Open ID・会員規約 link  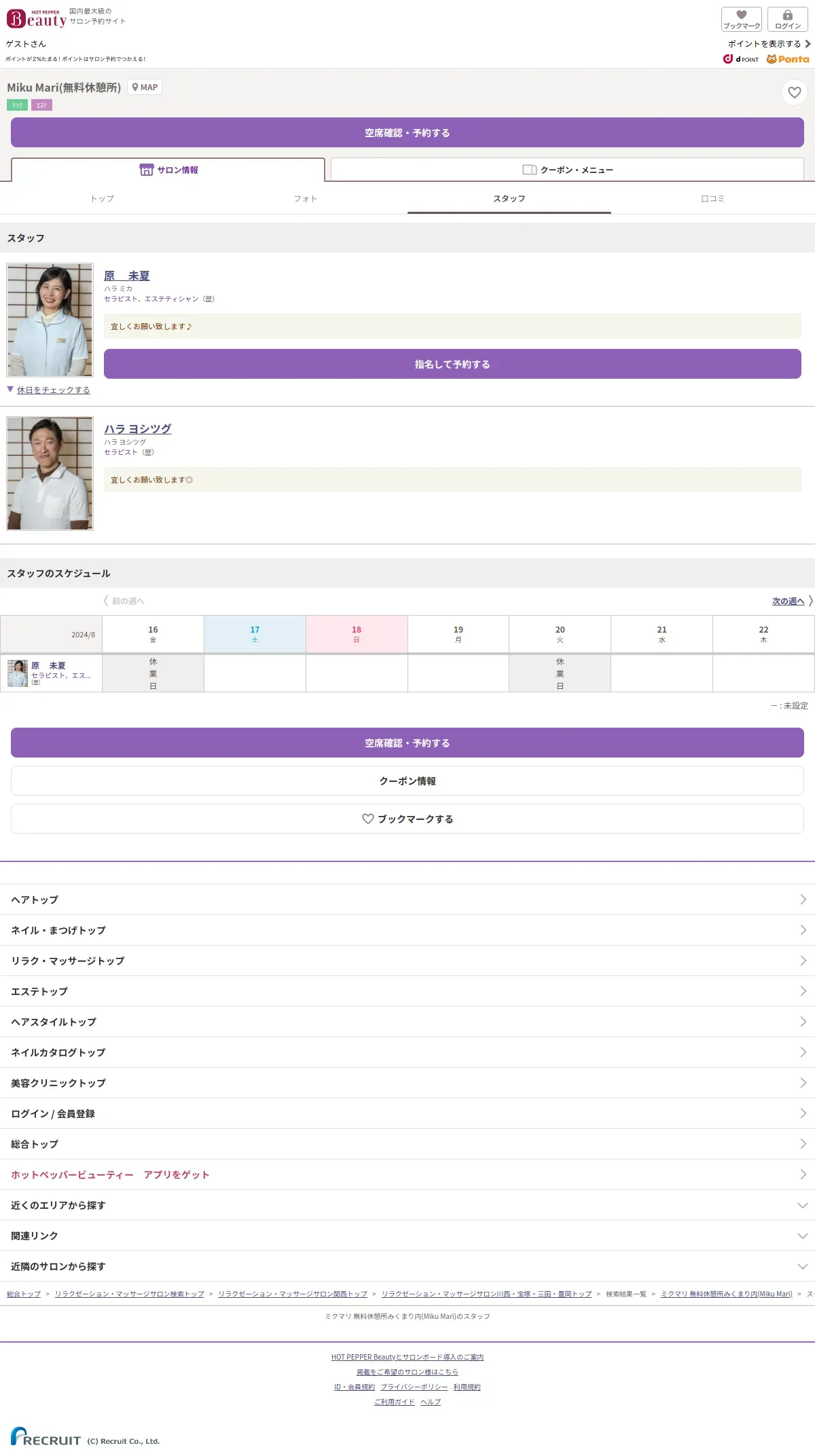[355, 1387]
